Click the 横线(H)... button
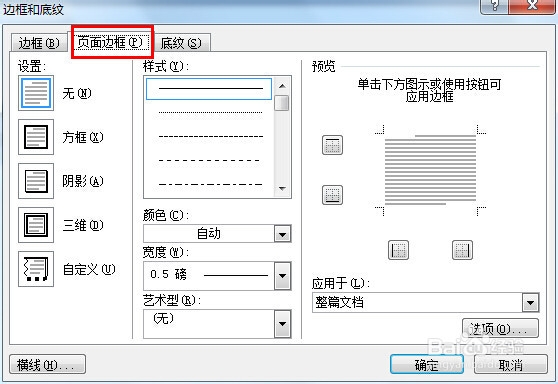Viewport: 558px width, 384px height. pyautogui.click(x=47, y=364)
